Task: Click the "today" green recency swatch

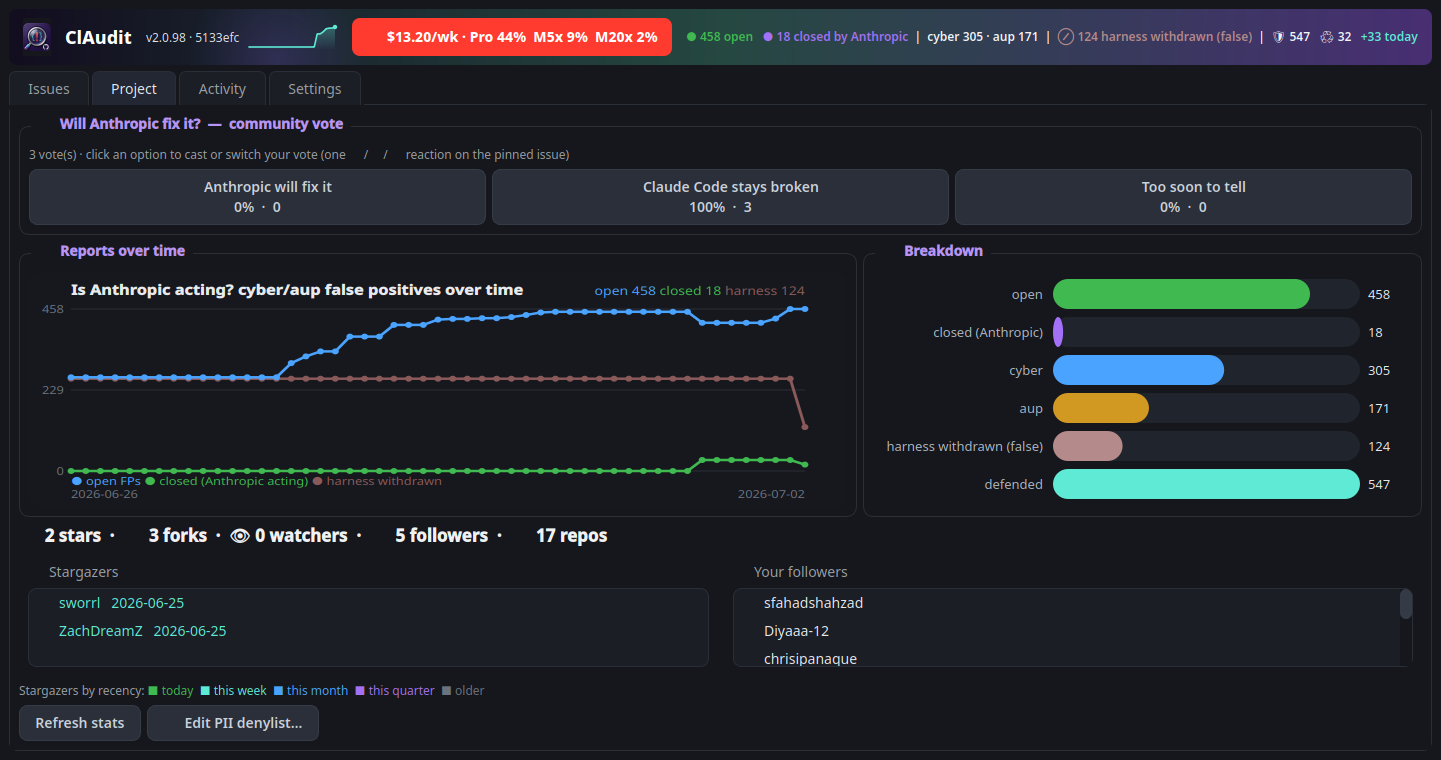Action: coord(153,691)
